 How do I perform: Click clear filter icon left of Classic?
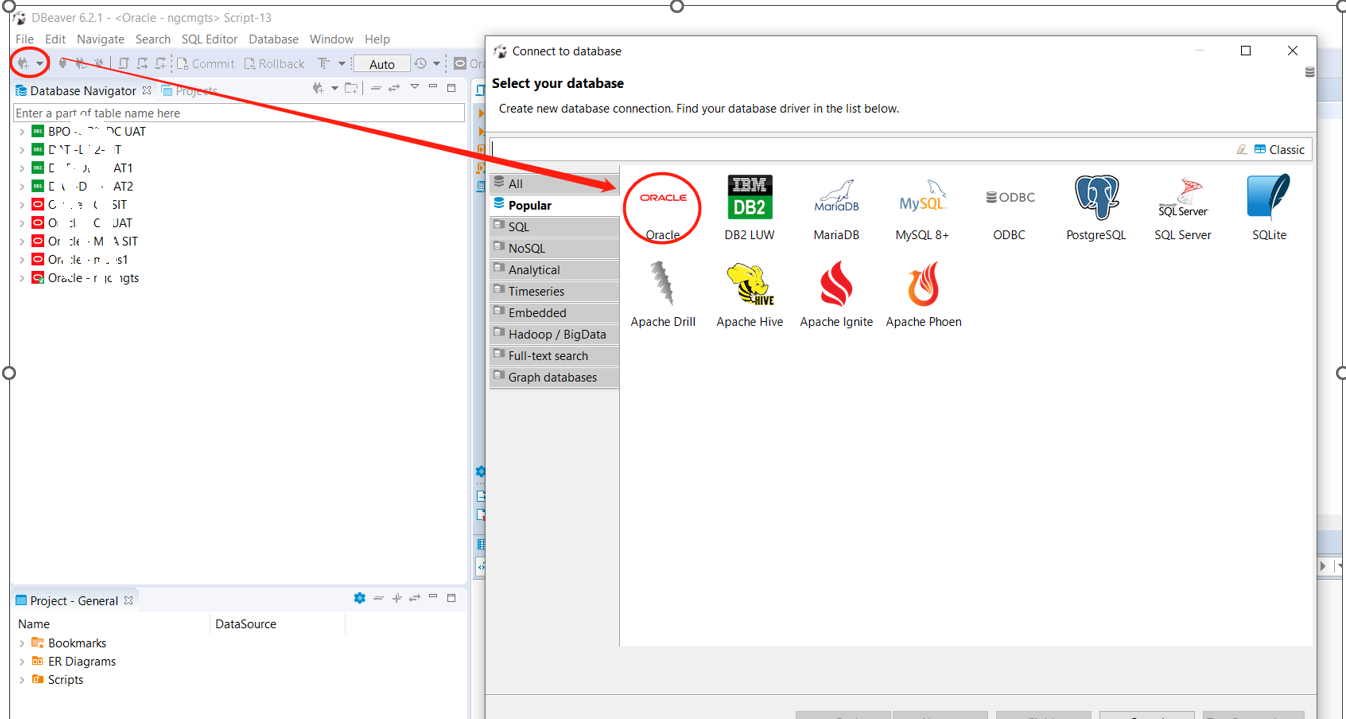[1242, 149]
